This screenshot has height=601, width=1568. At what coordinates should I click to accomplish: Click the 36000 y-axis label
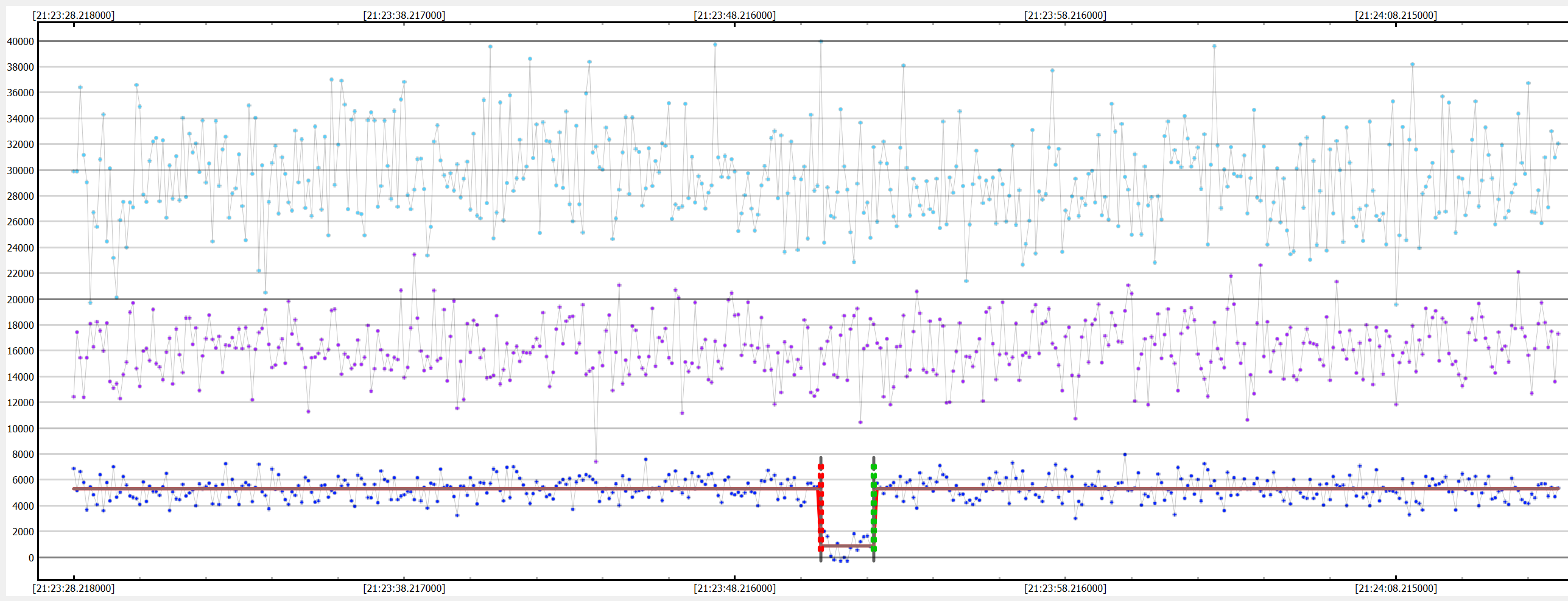point(20,93)
